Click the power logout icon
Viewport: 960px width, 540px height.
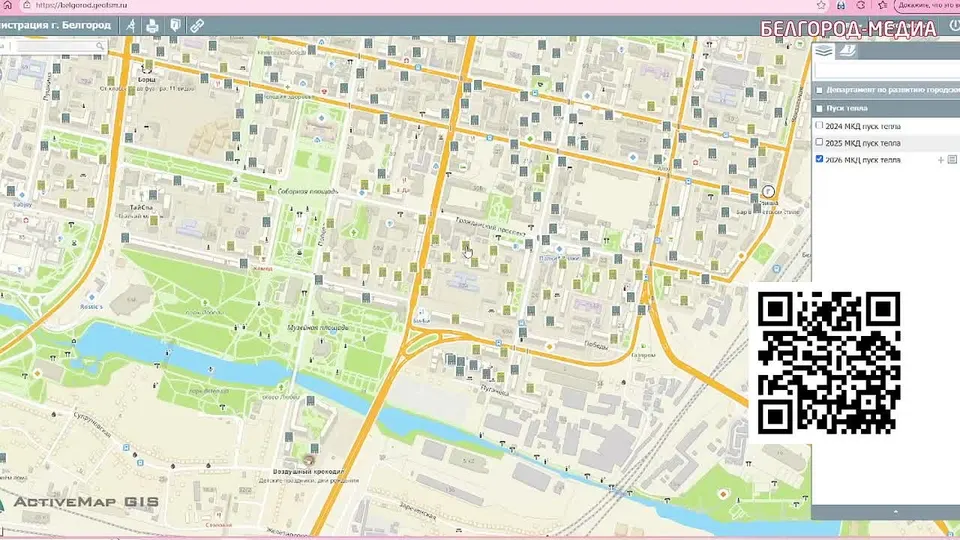[954, 25]
